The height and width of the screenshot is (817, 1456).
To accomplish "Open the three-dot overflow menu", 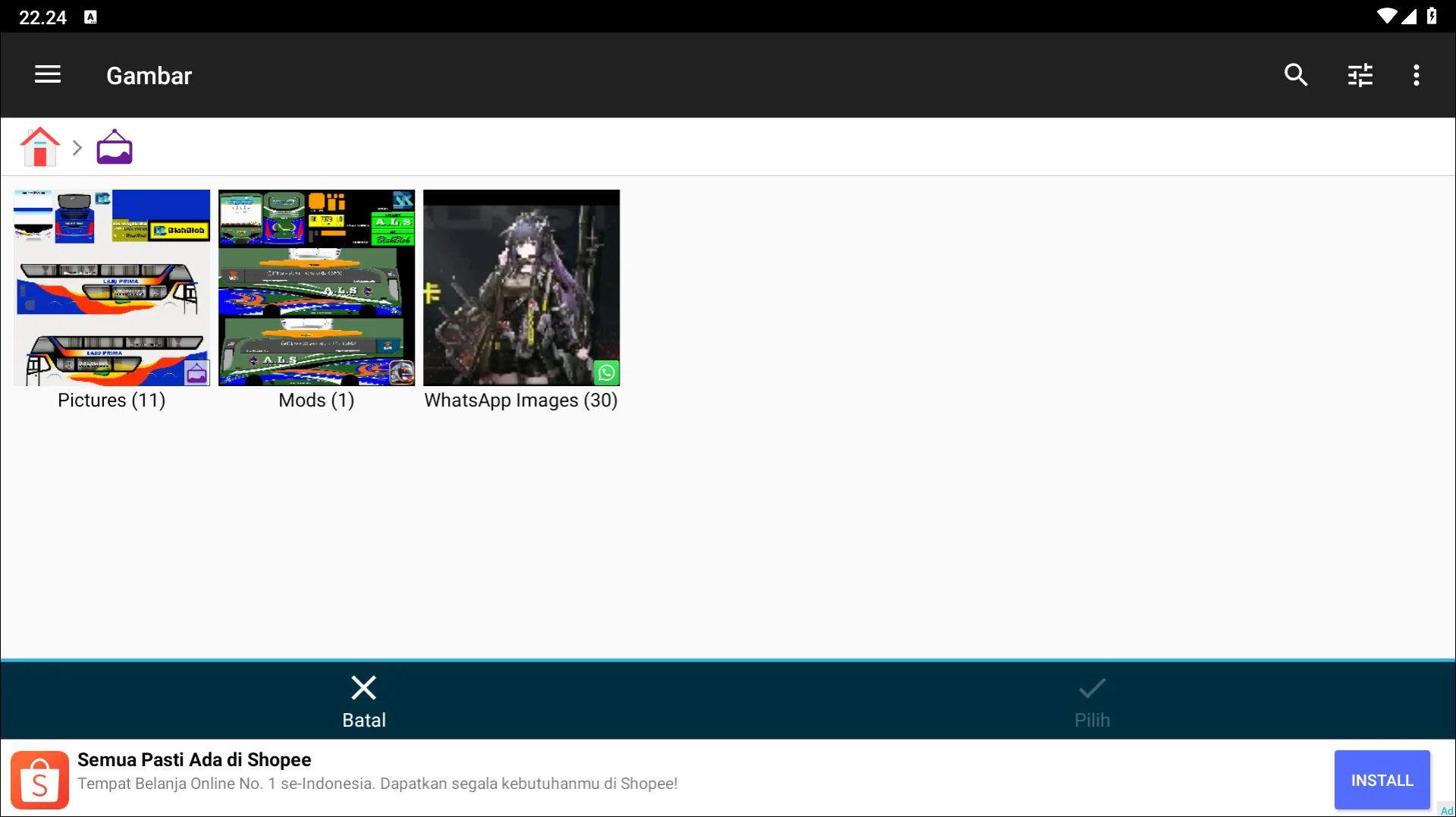I will pos(1416,75).
